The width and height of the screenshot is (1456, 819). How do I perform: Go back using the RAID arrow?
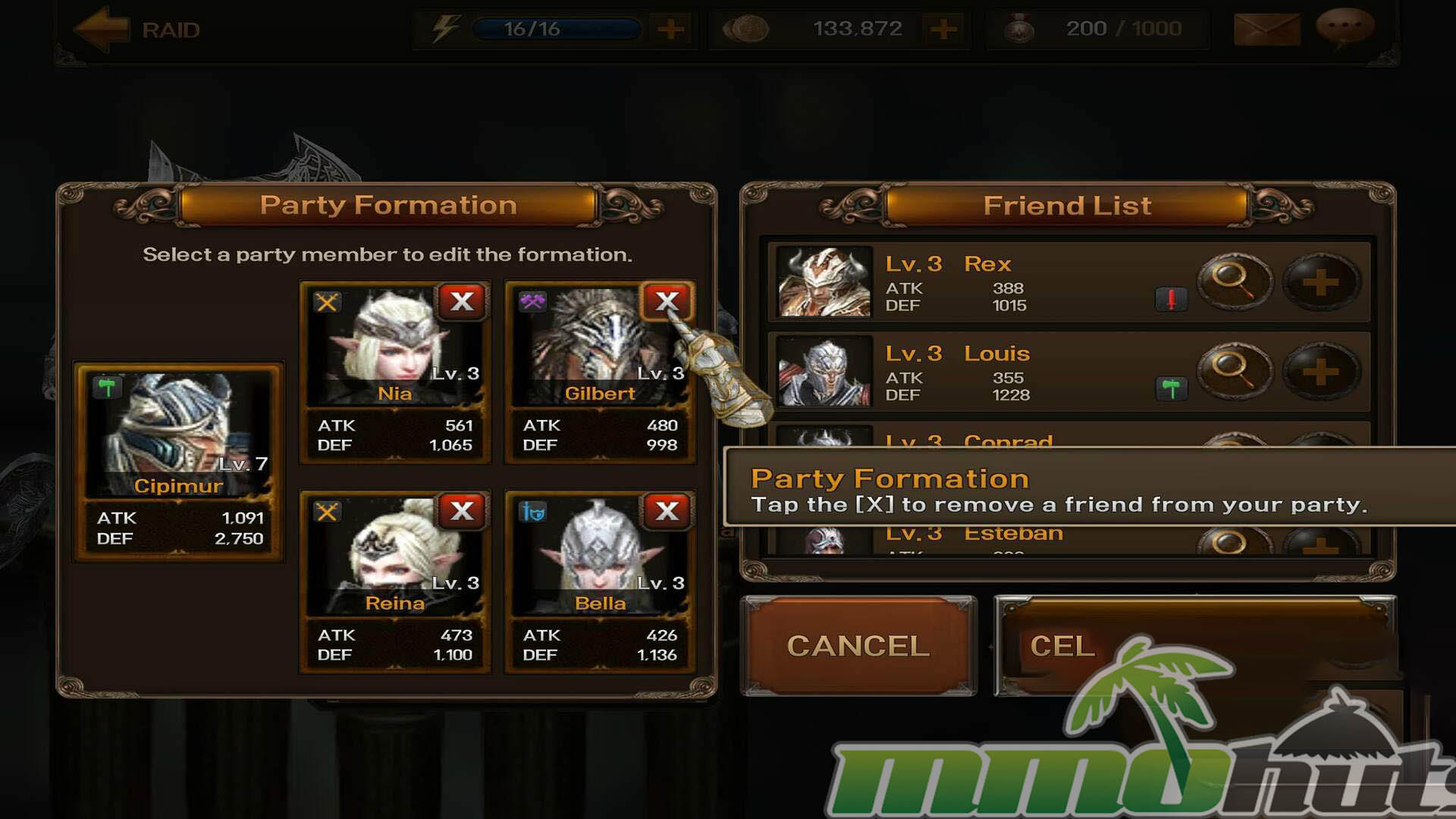102,29
